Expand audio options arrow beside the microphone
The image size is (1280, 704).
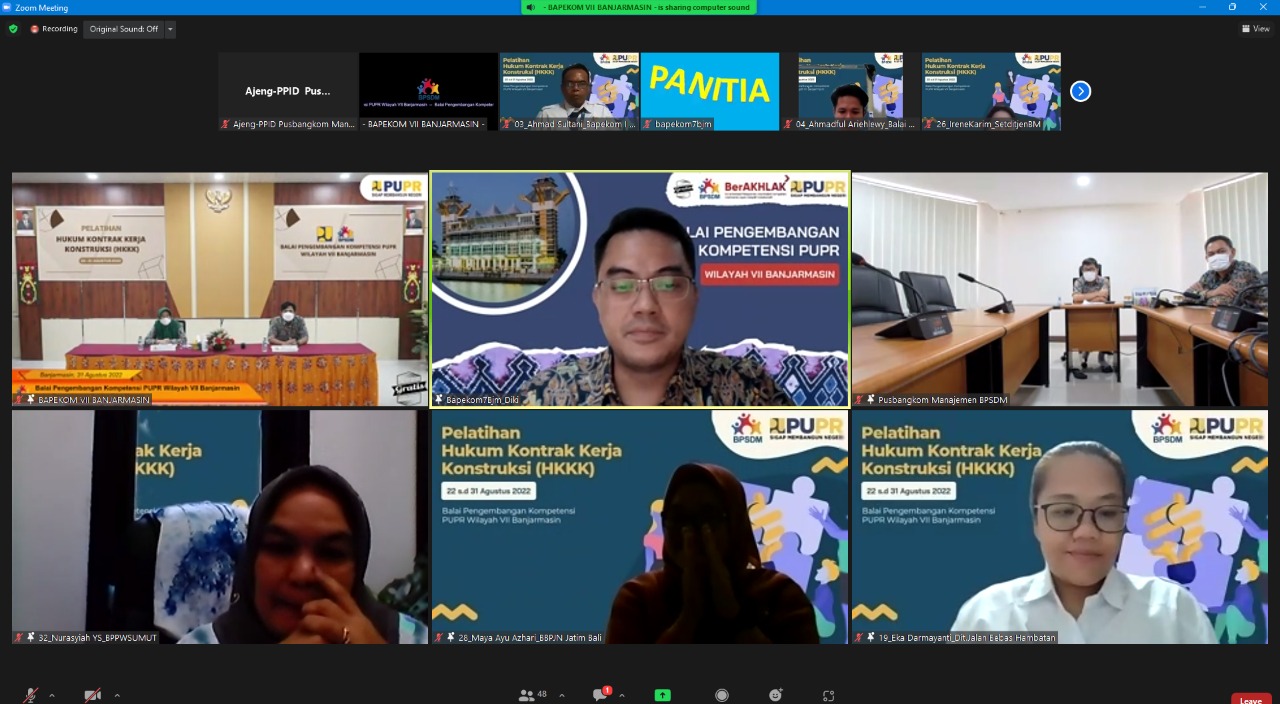point(52,695)
